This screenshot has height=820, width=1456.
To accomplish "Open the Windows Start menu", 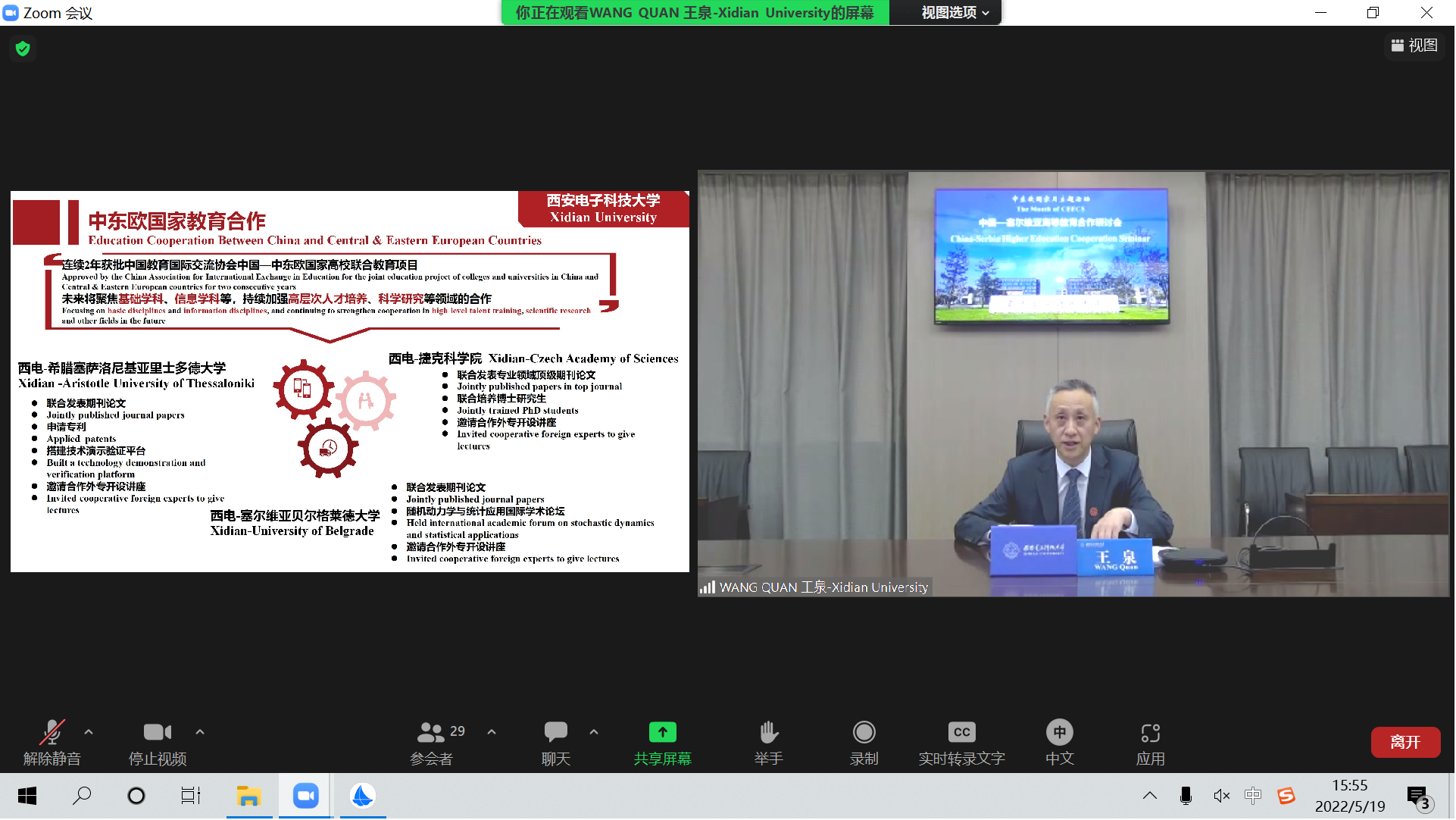I will point(27,796).
